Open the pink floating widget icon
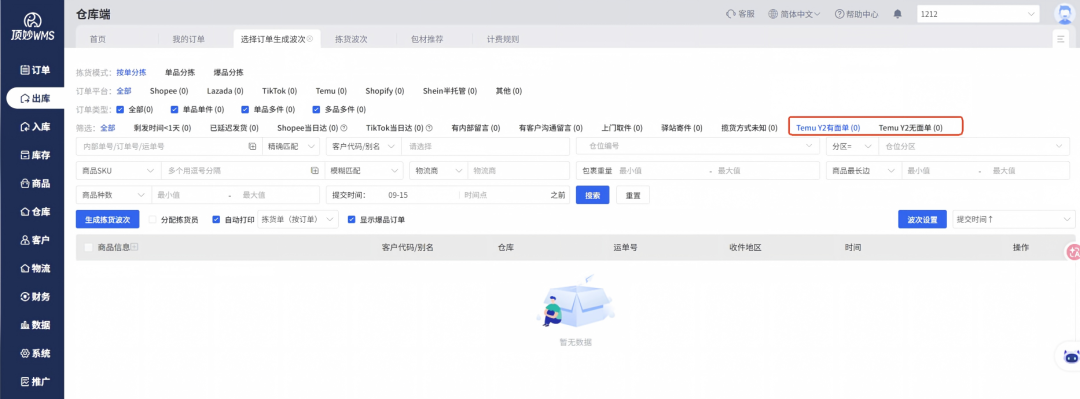The image size is (1080, 399). [1072, 252]
